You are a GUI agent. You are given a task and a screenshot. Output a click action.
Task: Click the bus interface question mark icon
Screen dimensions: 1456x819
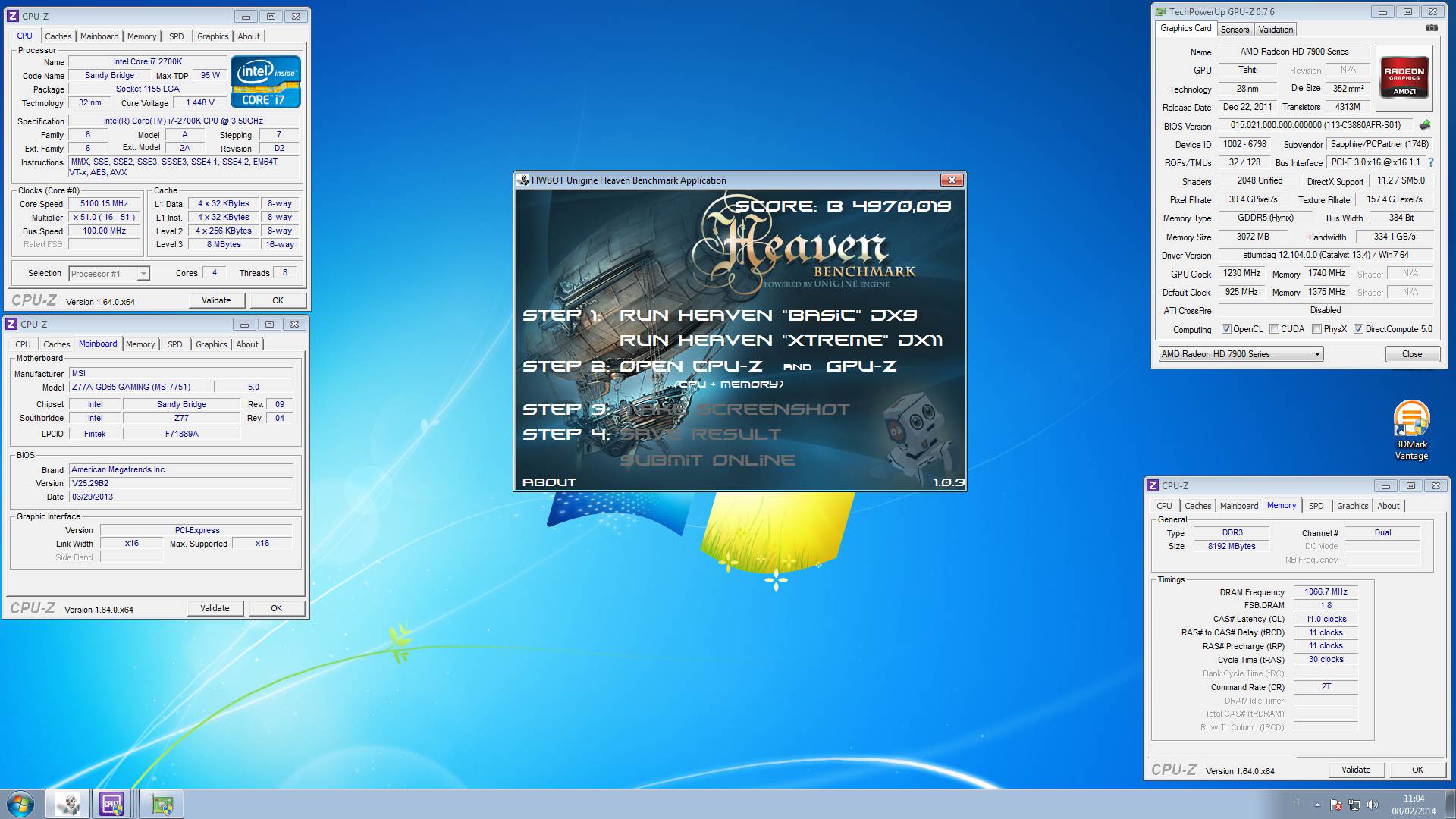click(x=1430, y=162)
